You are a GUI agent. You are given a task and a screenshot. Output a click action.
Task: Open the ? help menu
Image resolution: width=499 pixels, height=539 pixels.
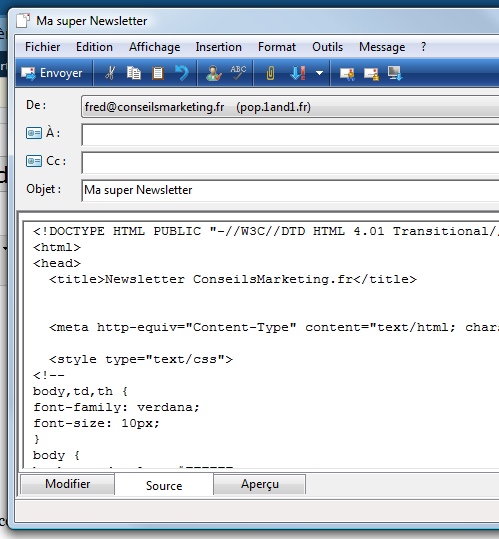click(x=423, y=46)
